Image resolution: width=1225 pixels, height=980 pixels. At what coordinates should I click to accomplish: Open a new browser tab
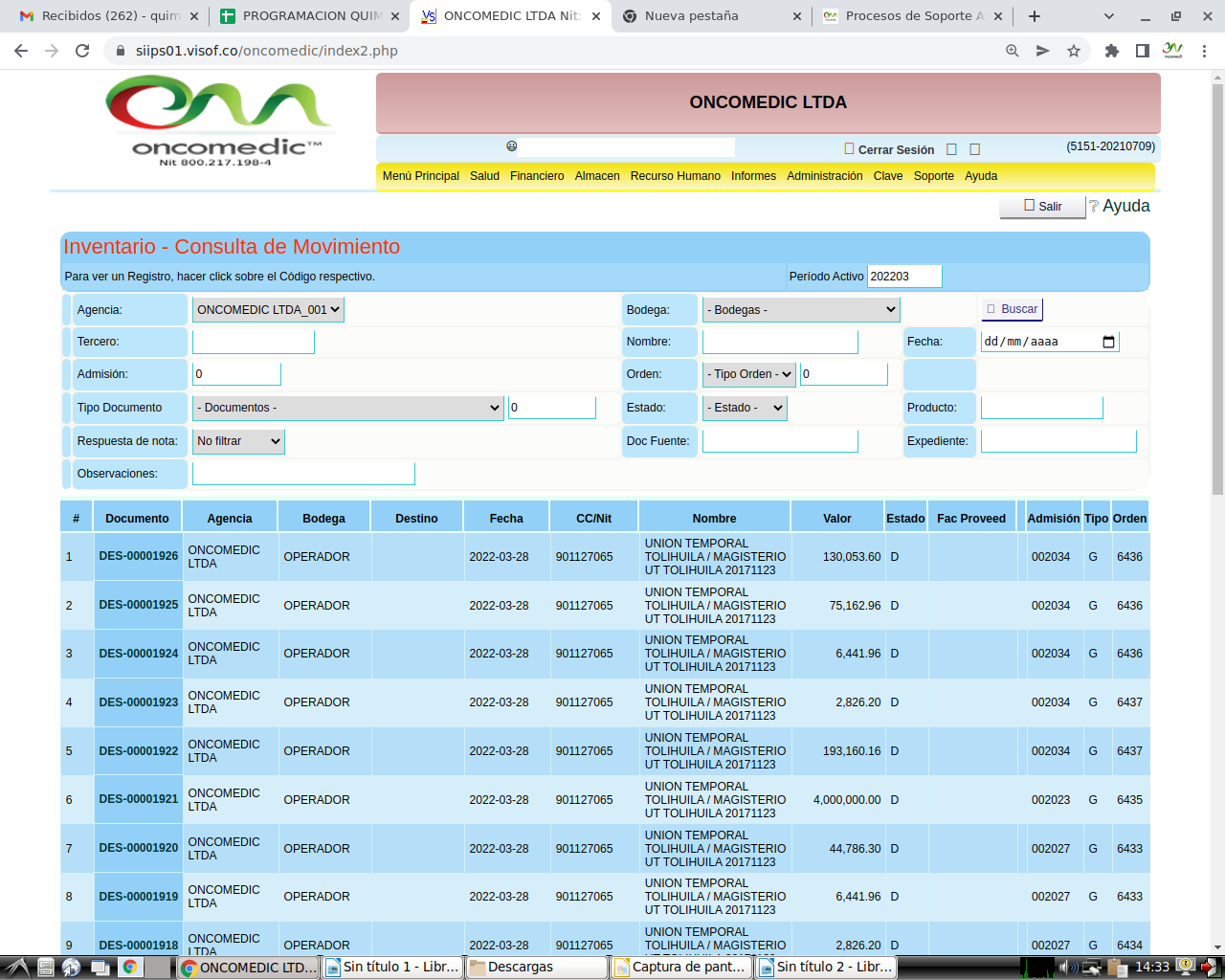click(x=1035, y=16)
